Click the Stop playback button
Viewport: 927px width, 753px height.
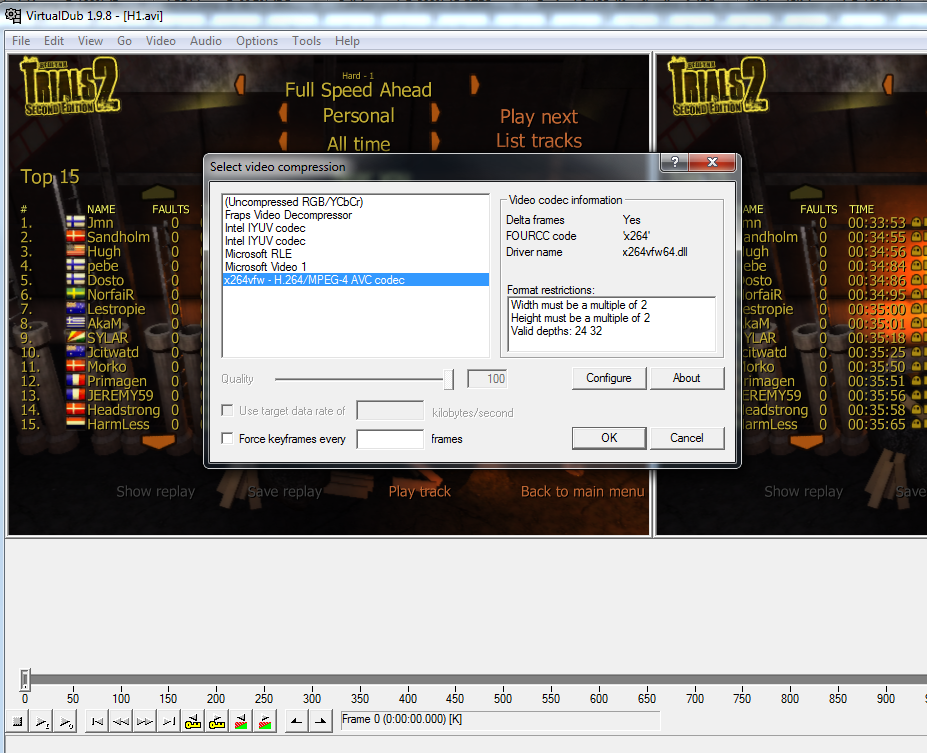tap(18, 720)
